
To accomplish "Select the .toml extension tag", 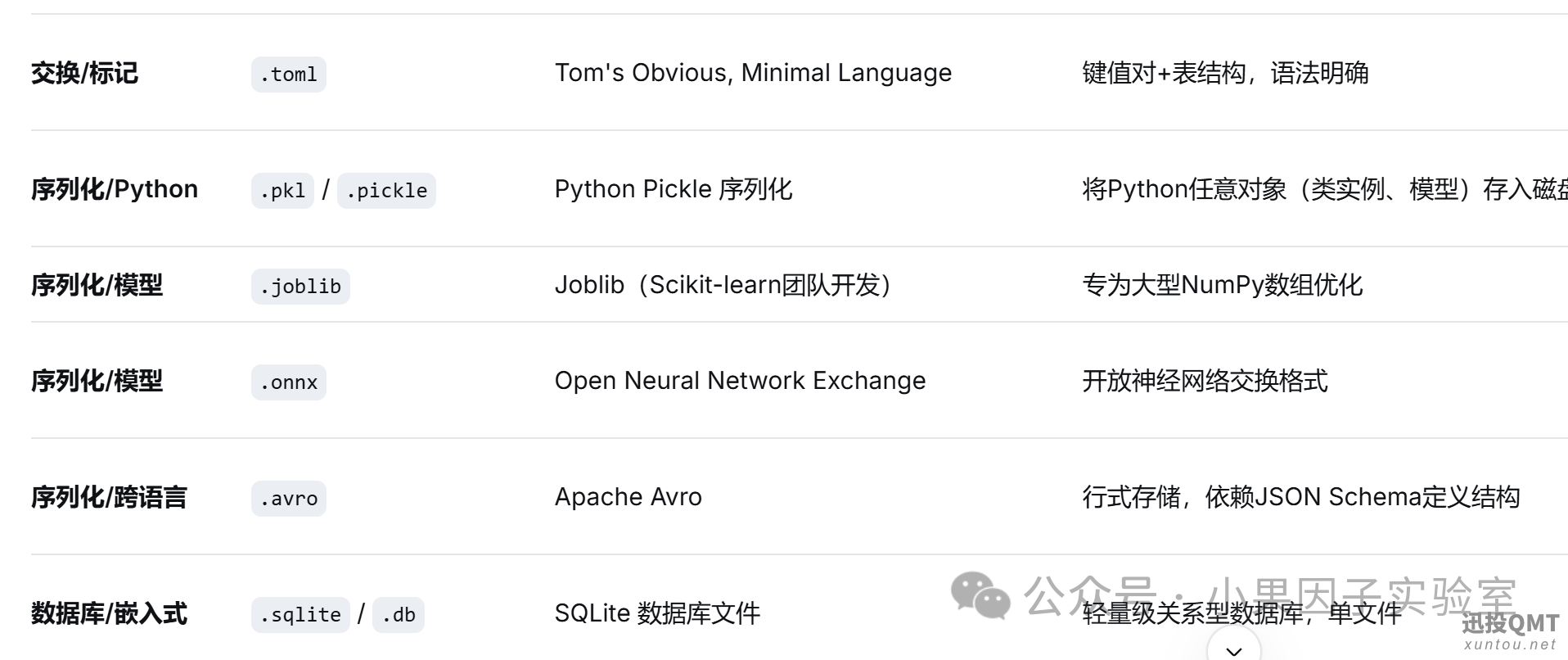I will click(x=289, y=75).
